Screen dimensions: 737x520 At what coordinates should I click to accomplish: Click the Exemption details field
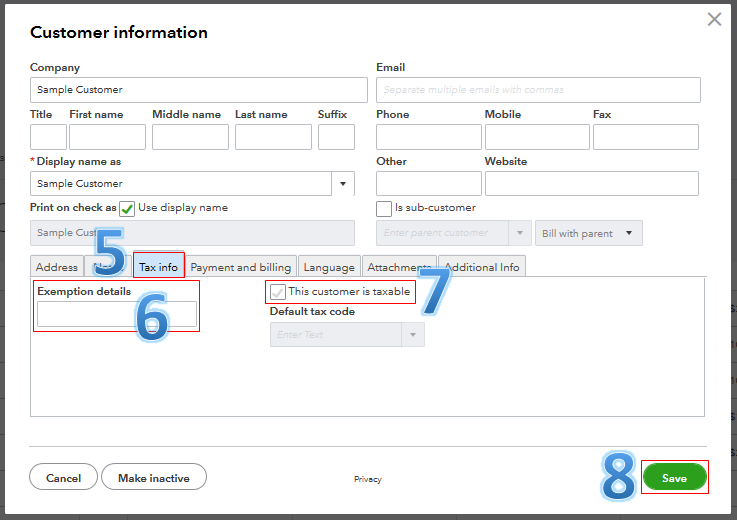117,314
